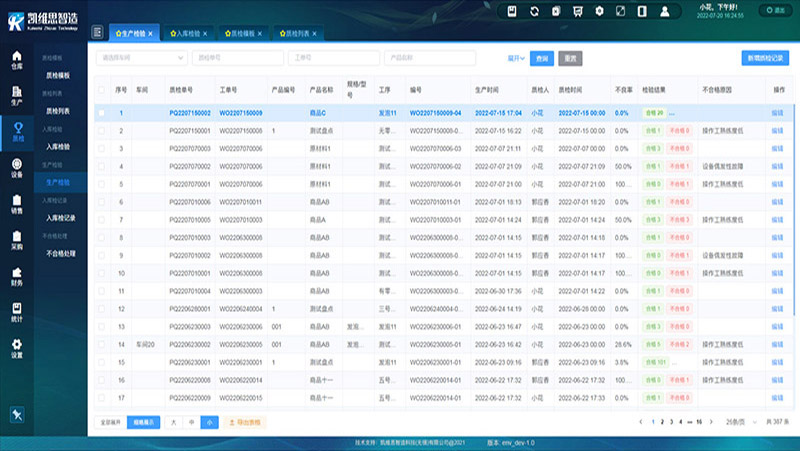Select the 大 table size option
The height and width of the screenshot is (451, 800).
[x=173, y=422]
